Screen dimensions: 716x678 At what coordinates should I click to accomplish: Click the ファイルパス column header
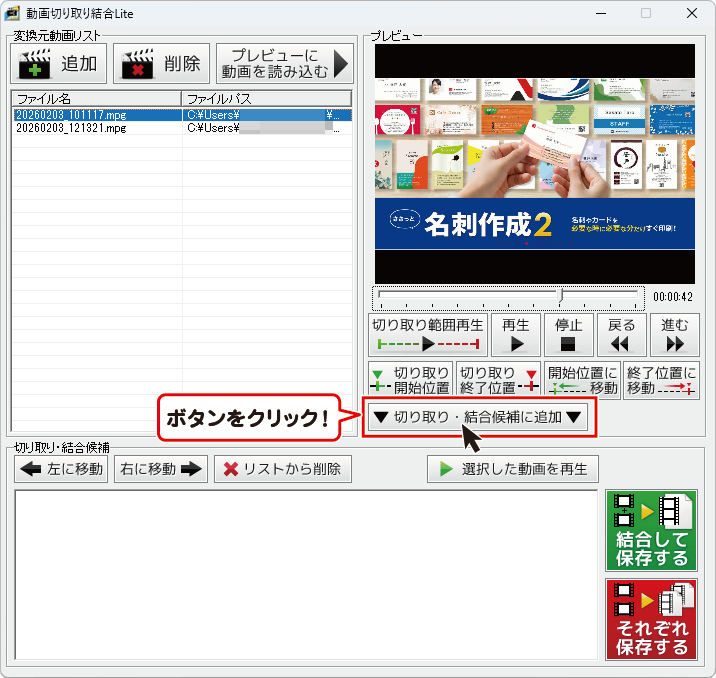[266, 99]
